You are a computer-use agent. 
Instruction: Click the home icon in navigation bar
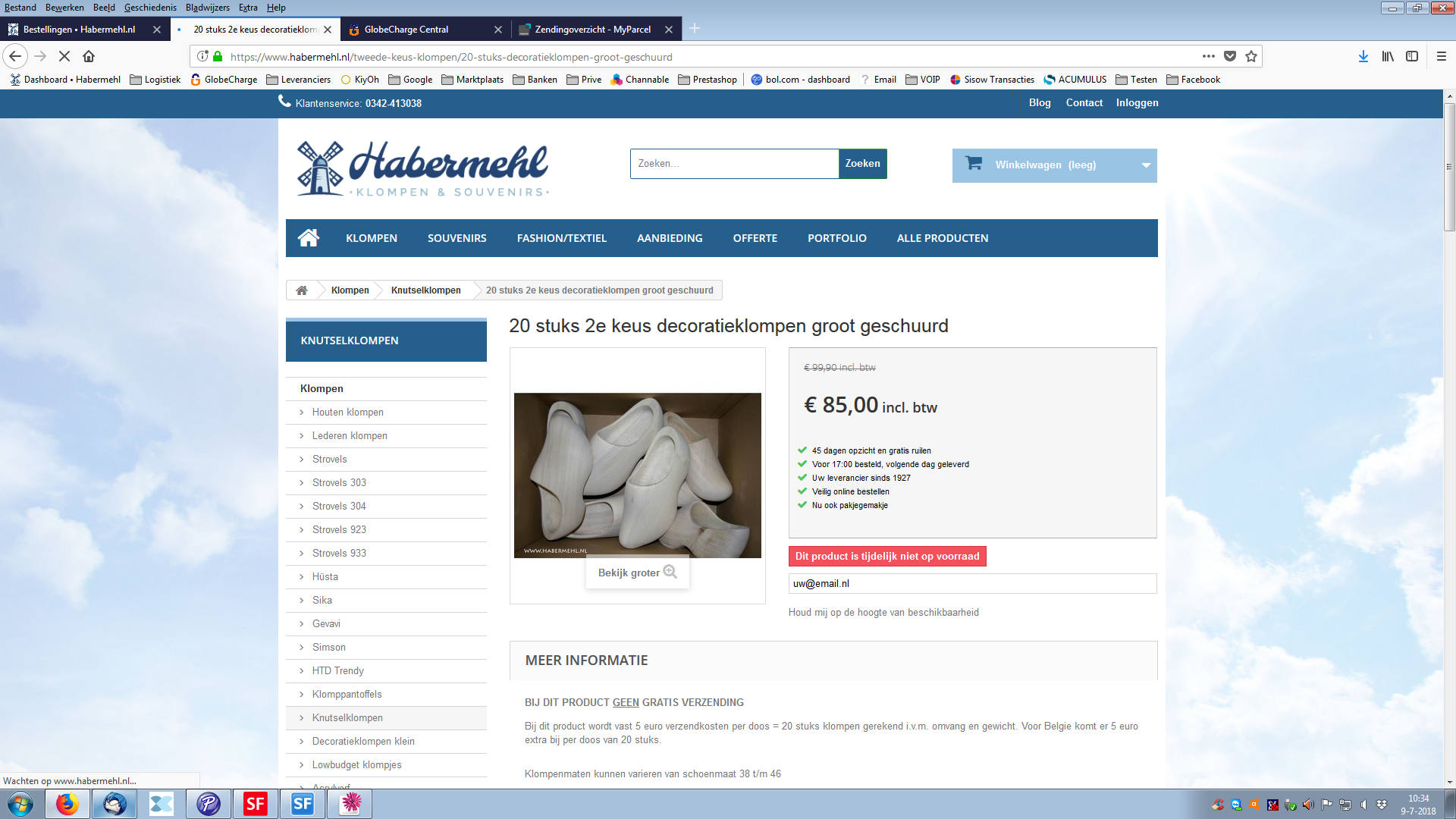(x=308, y=238)
